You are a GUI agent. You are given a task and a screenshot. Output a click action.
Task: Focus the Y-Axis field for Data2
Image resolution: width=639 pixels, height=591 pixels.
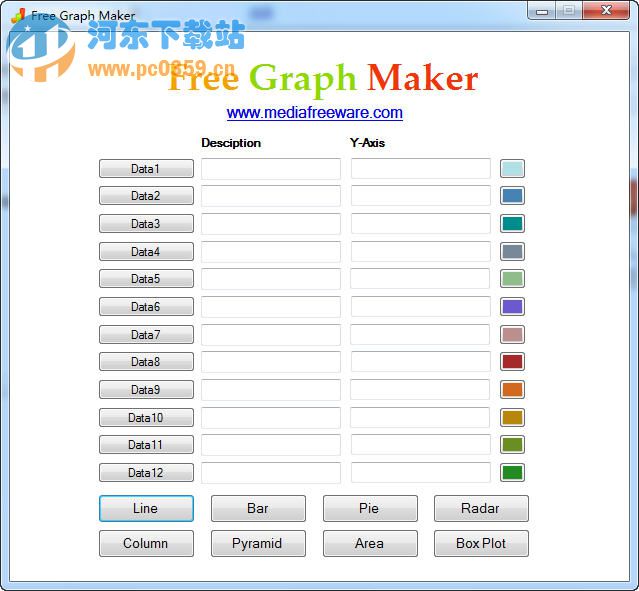coord(421,196)
